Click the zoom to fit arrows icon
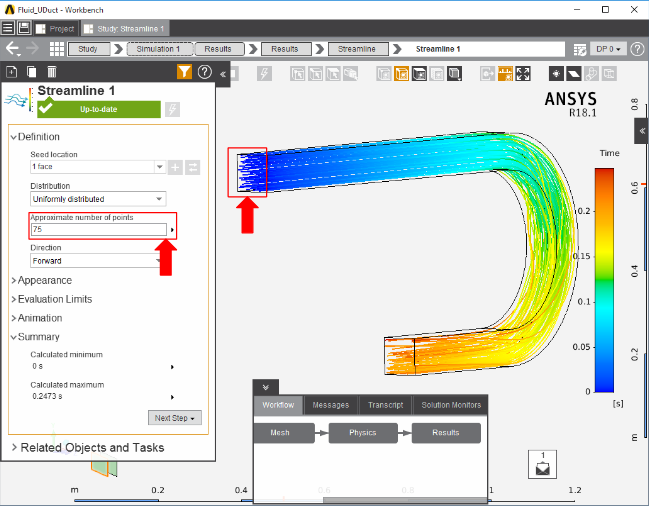Image resolution: width=649 pixels, height=506 pixels. click(x=523, y=74)
